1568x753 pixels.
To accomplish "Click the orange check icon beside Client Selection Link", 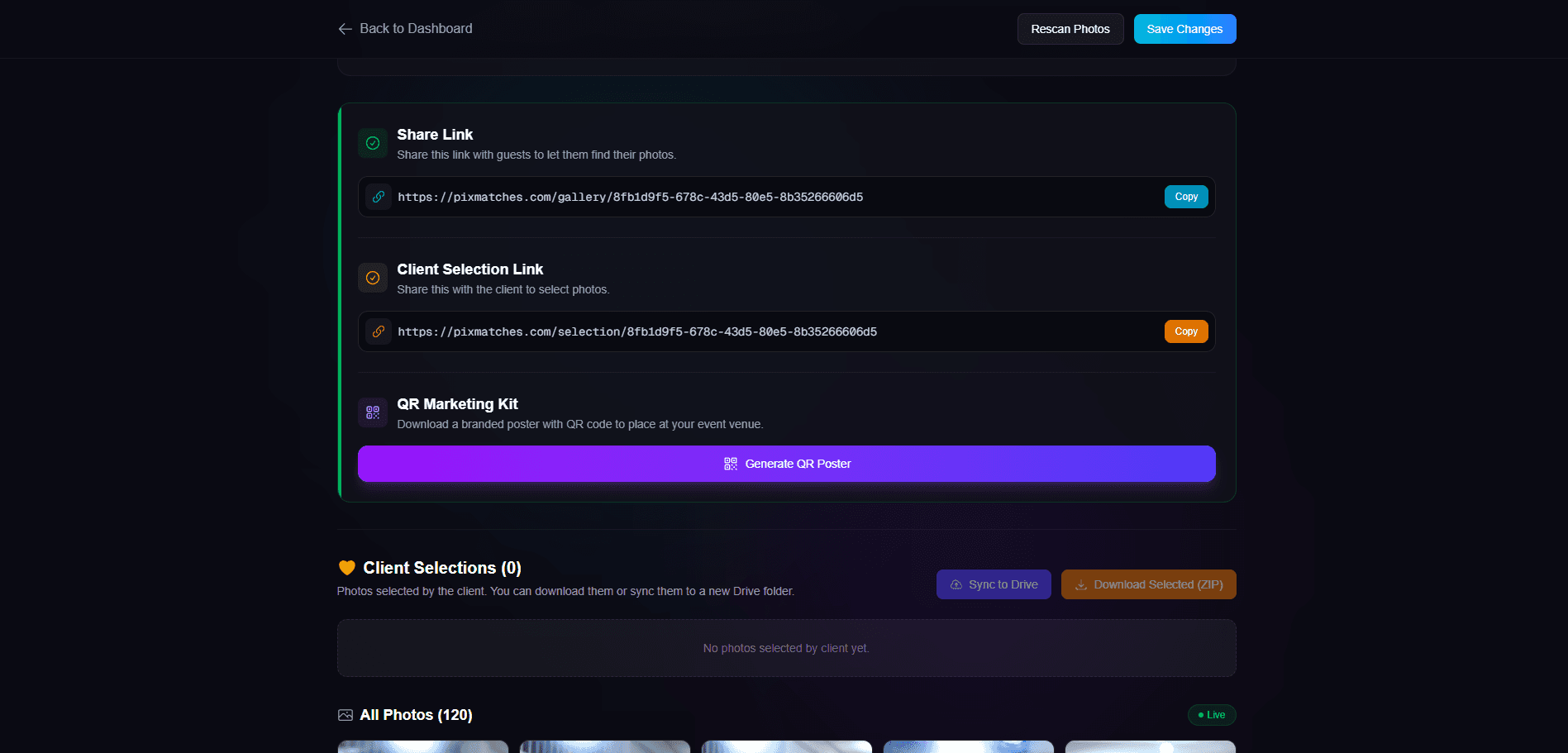I will pyautogui.click(x=372, y=277).
